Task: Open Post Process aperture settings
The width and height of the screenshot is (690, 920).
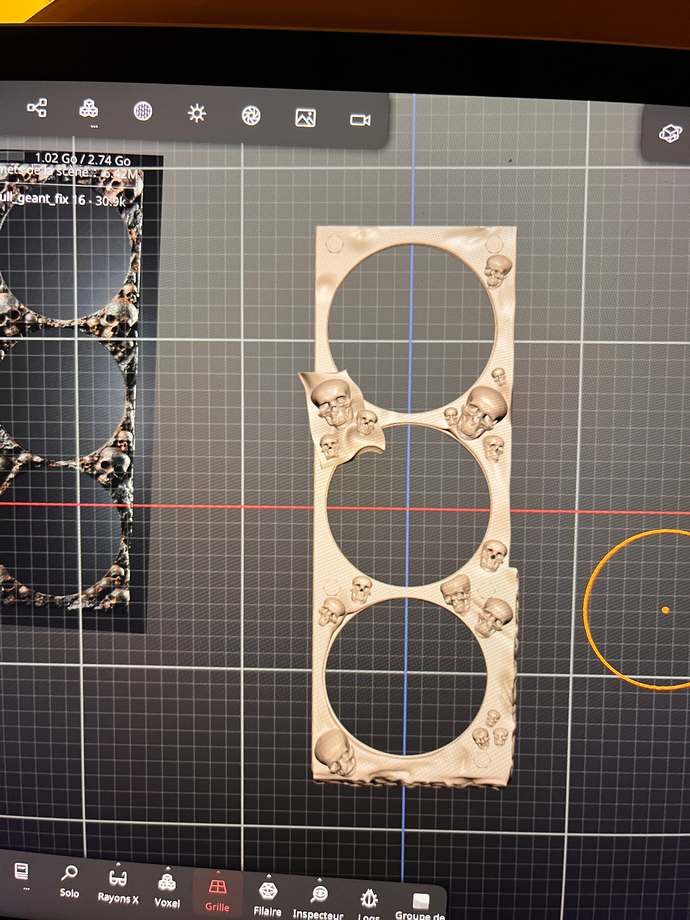Action: click(x=251, y=116)
